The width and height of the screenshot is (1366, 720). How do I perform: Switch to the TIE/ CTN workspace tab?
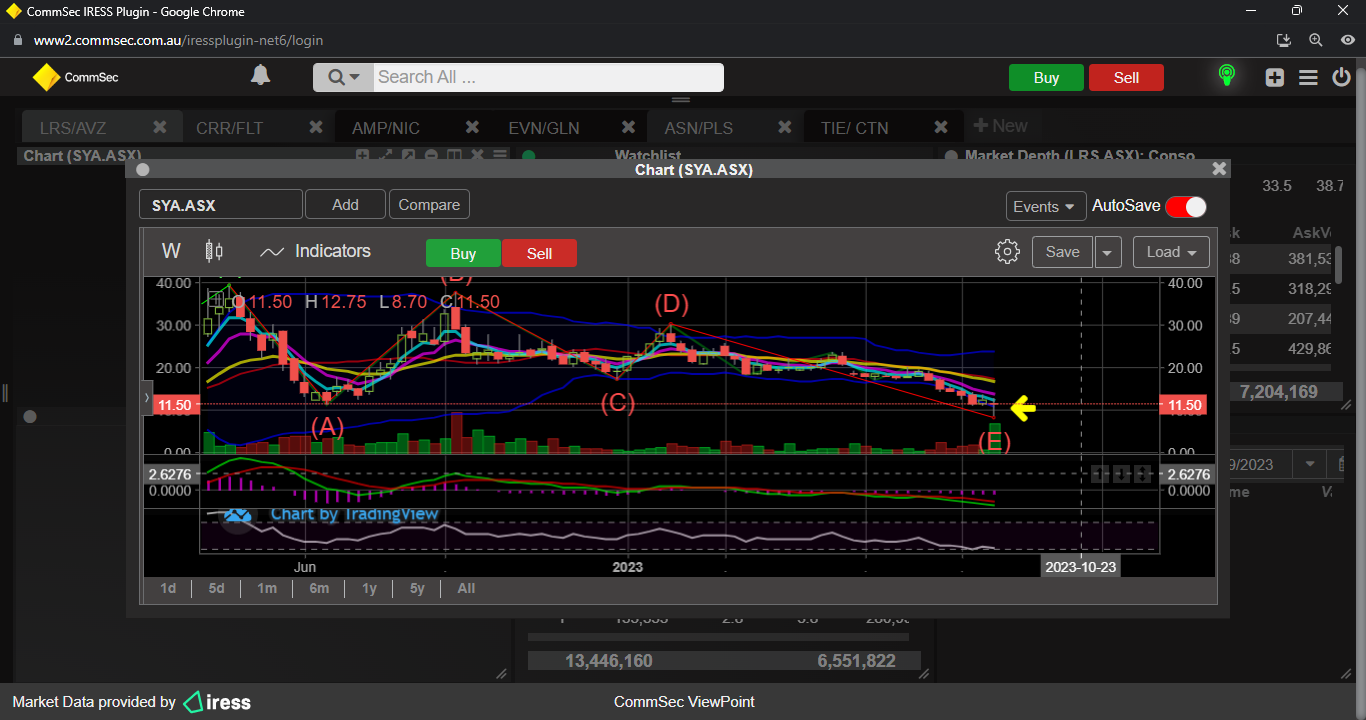click(x=854, y=128)
